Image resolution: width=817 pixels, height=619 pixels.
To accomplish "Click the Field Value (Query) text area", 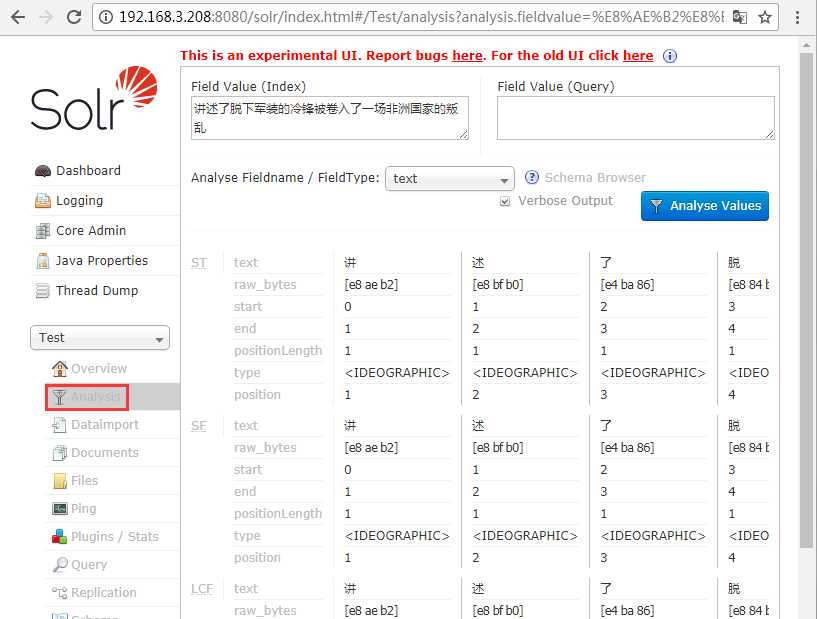I will [636, 118].
